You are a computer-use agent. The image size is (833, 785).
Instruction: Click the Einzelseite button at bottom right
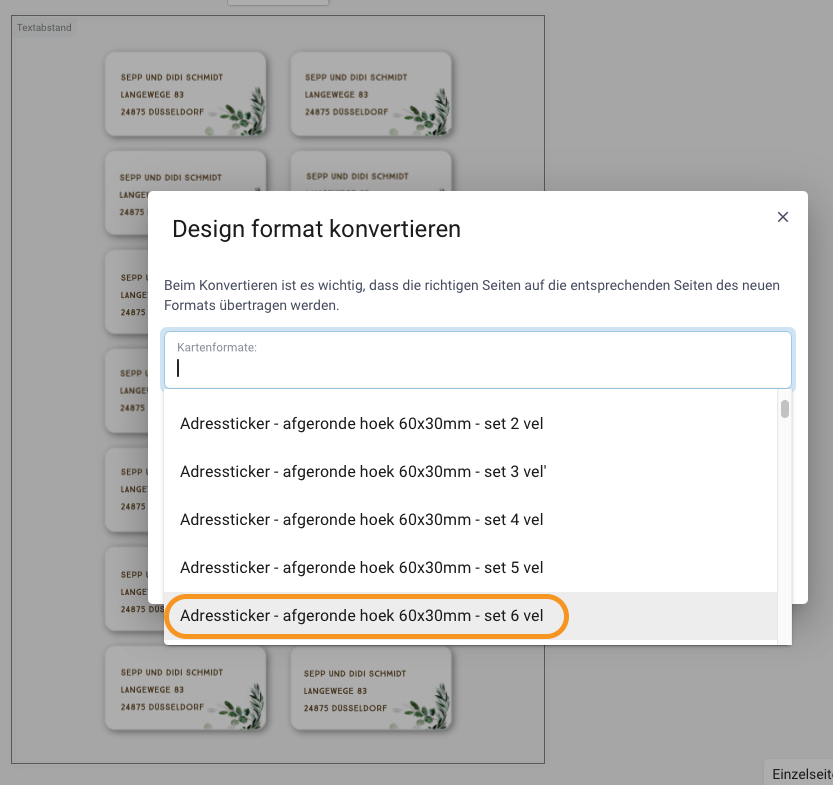pyautogui.click(x=802, y=774)
